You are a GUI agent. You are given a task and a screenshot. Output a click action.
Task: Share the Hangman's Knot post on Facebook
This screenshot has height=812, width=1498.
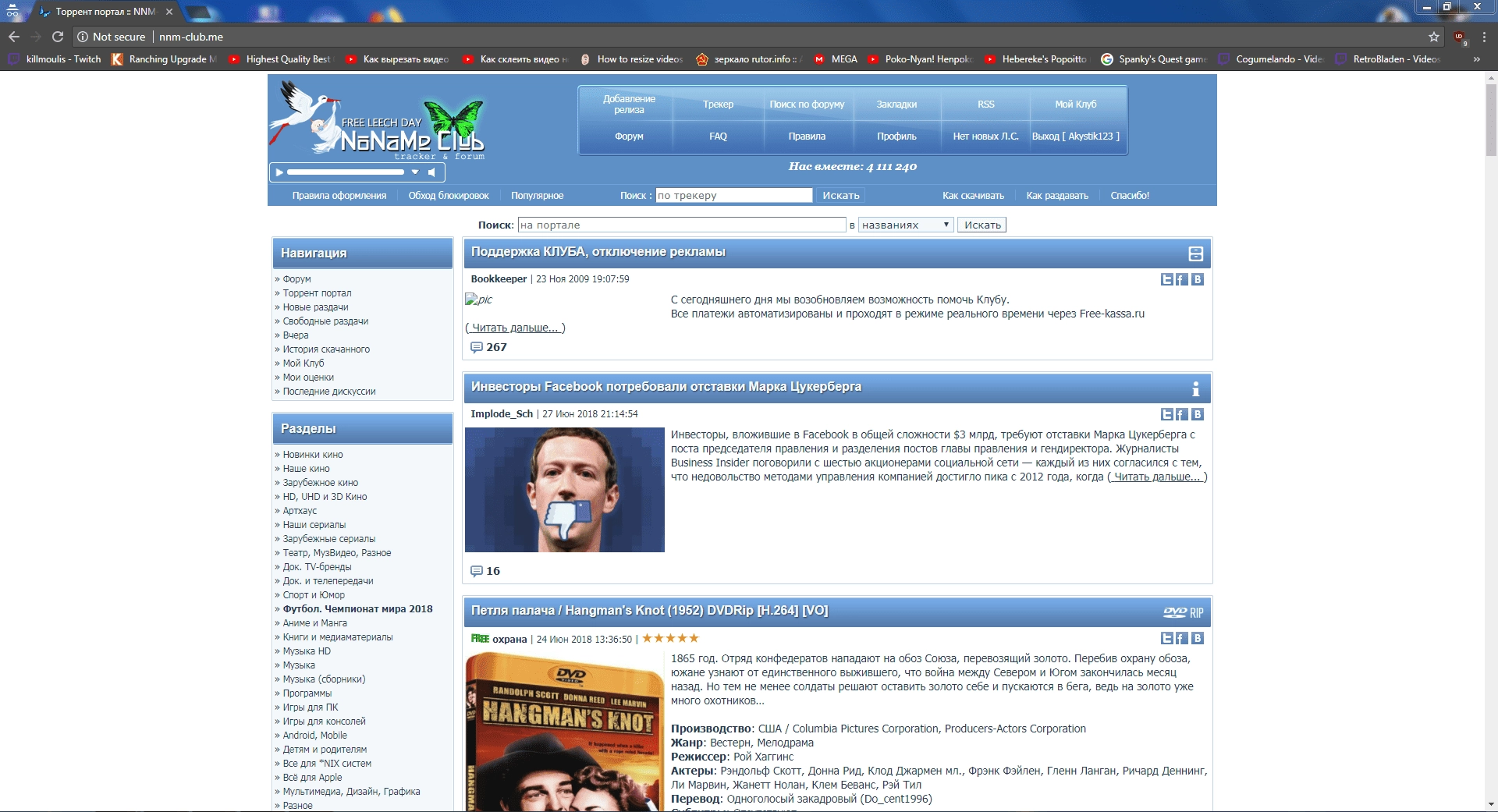click(x=1182, y=638)
